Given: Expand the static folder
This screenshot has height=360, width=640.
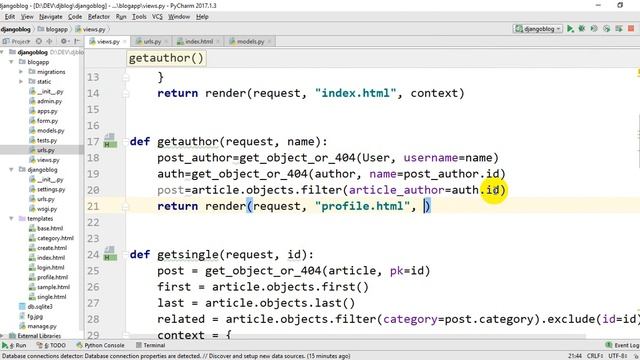Looking at the screenshot, I should click(x=21, y=82).
